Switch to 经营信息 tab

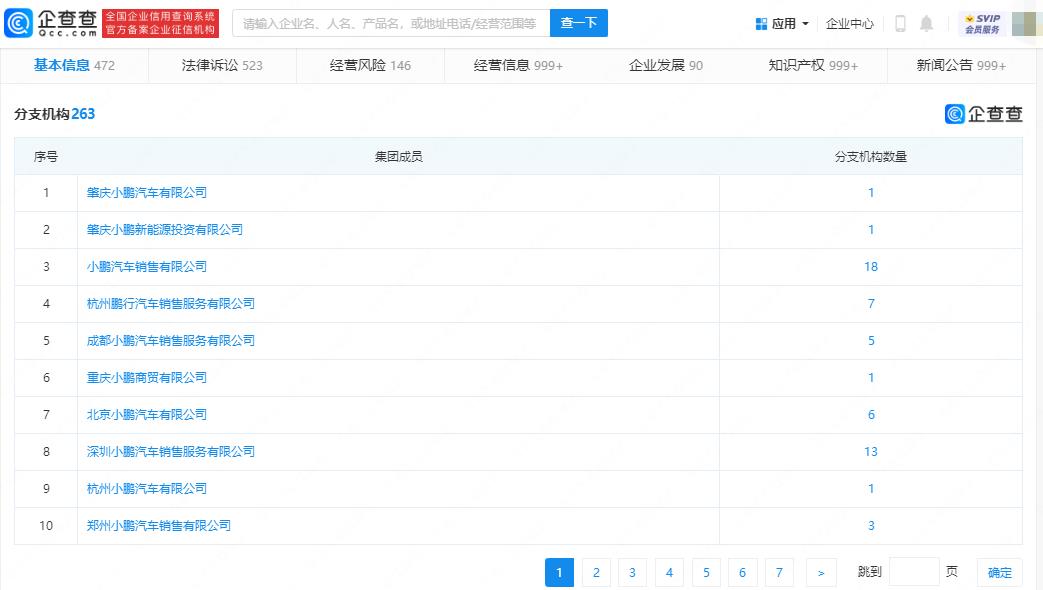click(518, 65)
